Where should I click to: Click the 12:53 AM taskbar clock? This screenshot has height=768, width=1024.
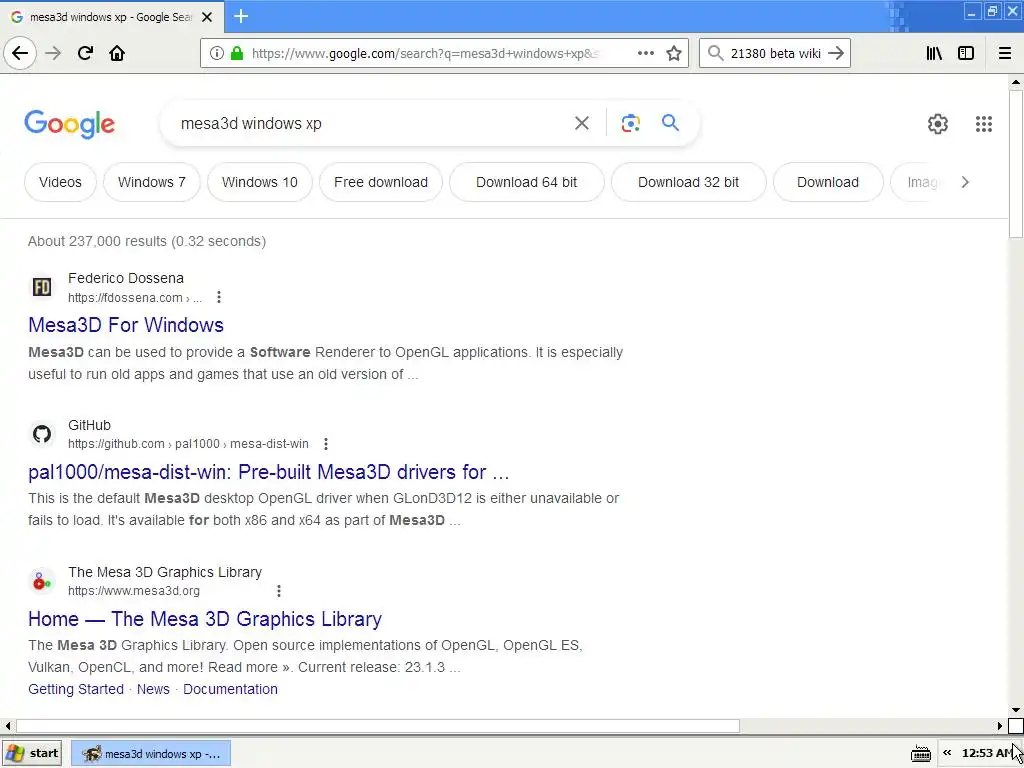click(986, 754)
